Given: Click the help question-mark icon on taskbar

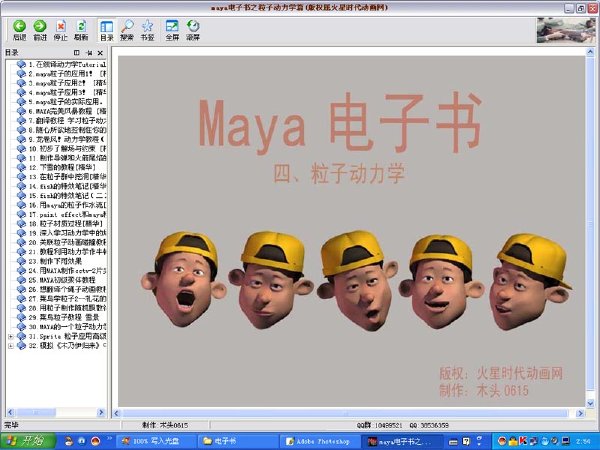Looking at the screenshot, I should click(466, 442).
